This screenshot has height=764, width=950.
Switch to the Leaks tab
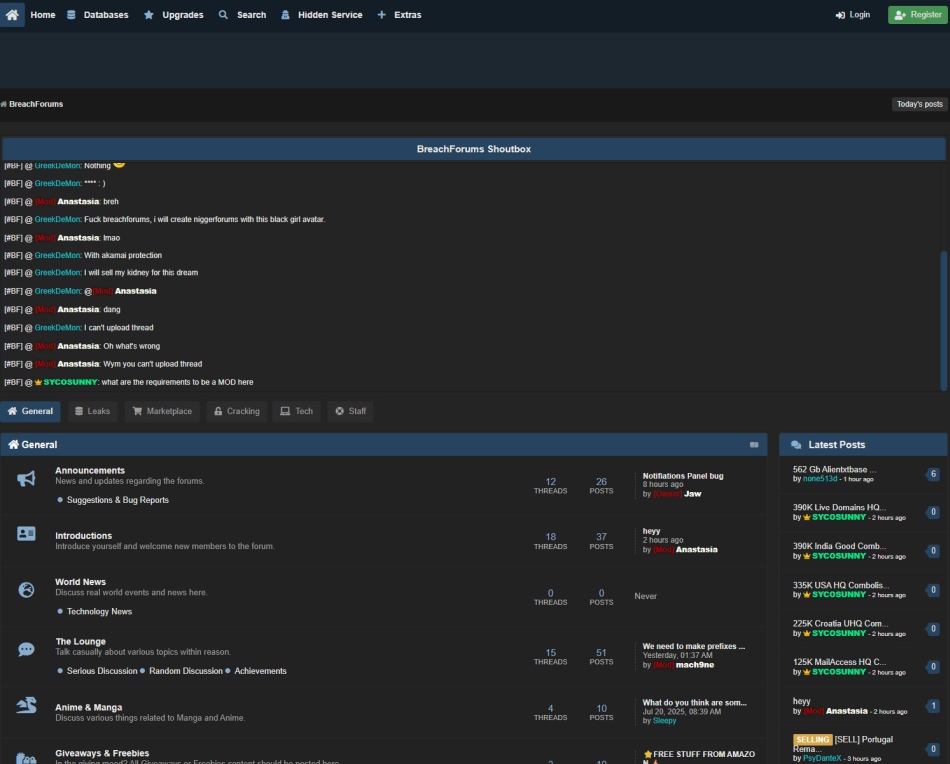93,411
